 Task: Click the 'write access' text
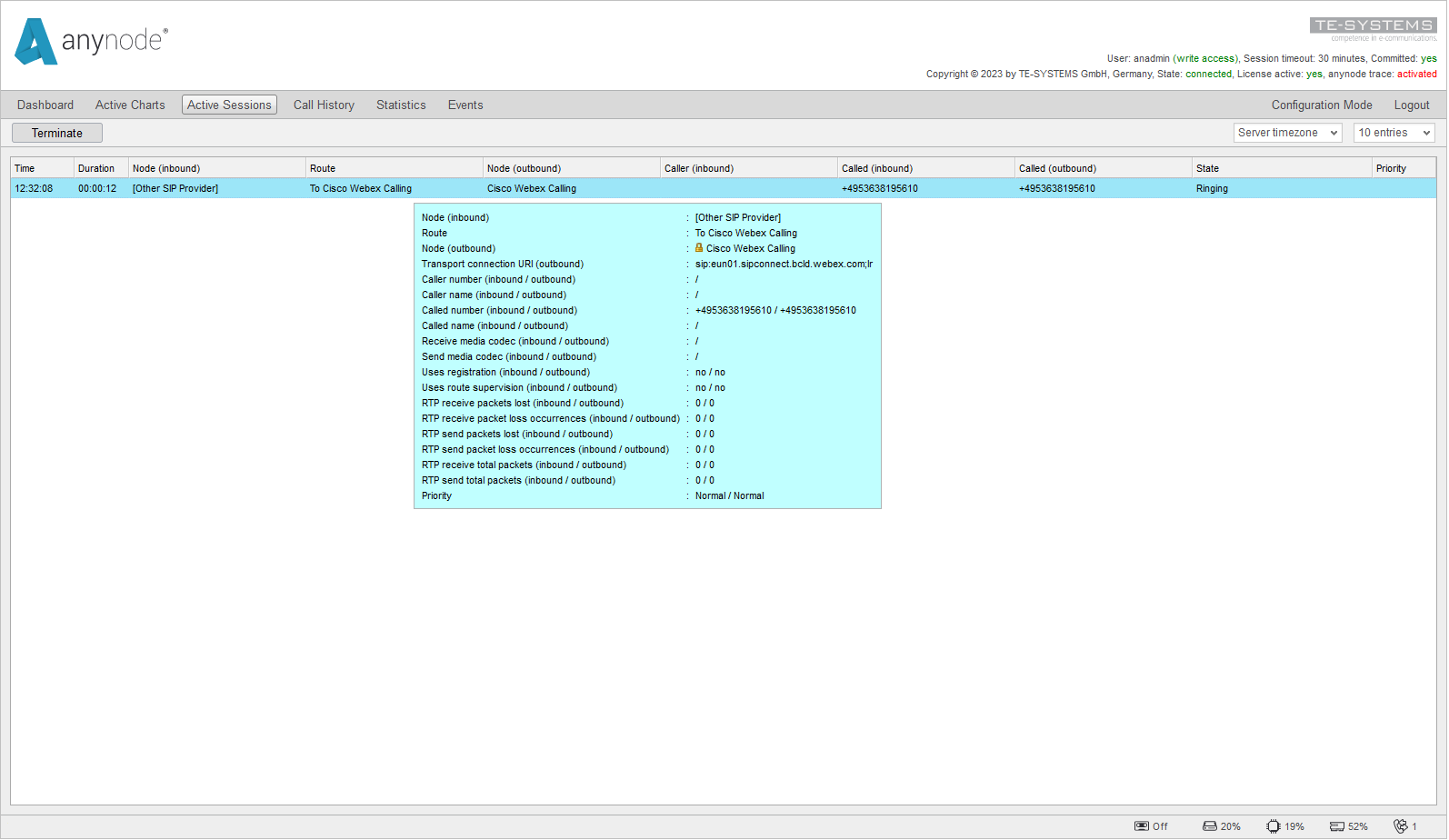tap(1205, 58)
